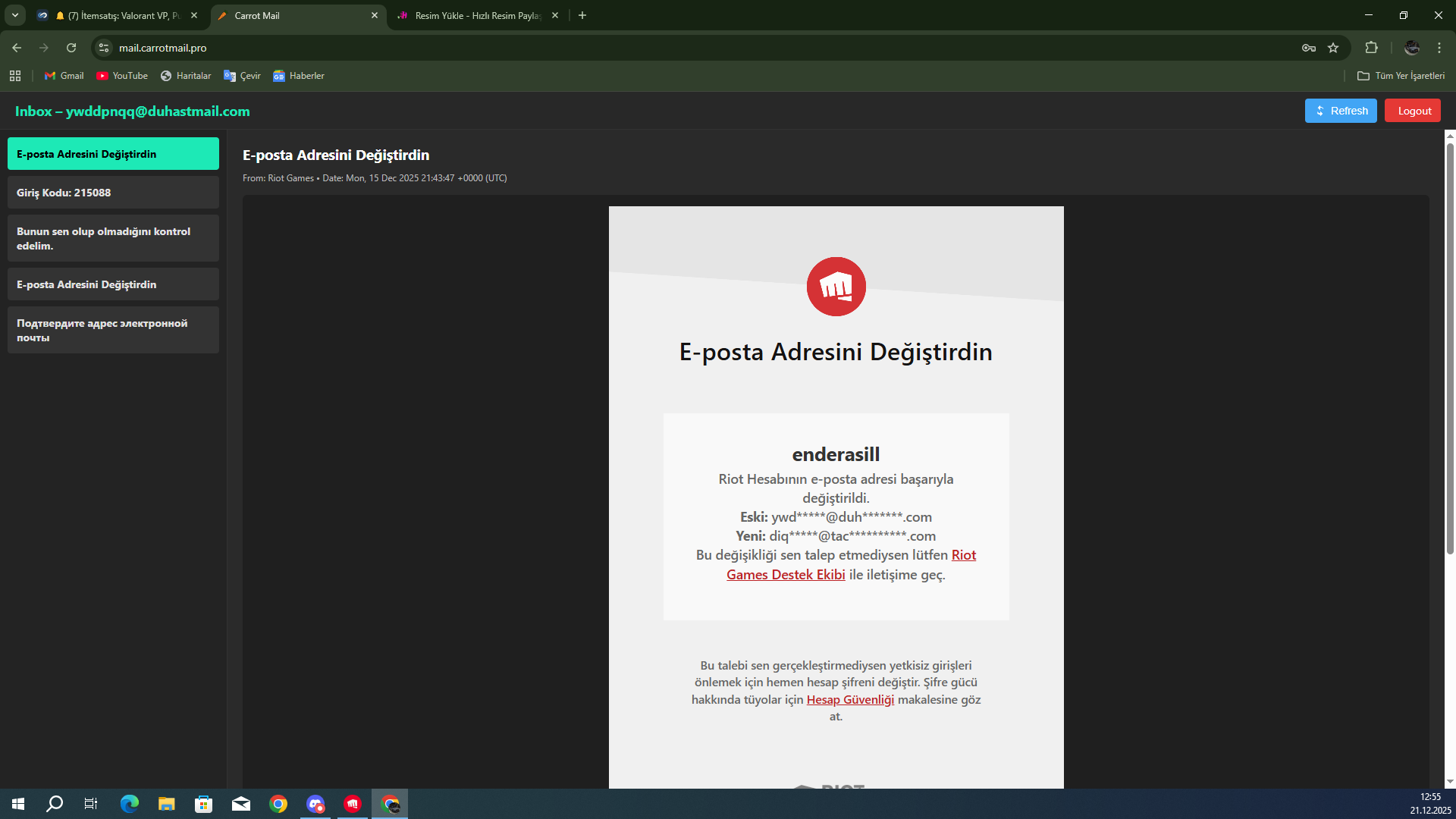The height and width of the screenshot is (819, 1456).
Task: Open the non-highlighted E-posta Adresini Değiştirdin email
Action: click(x=113, y=284)
